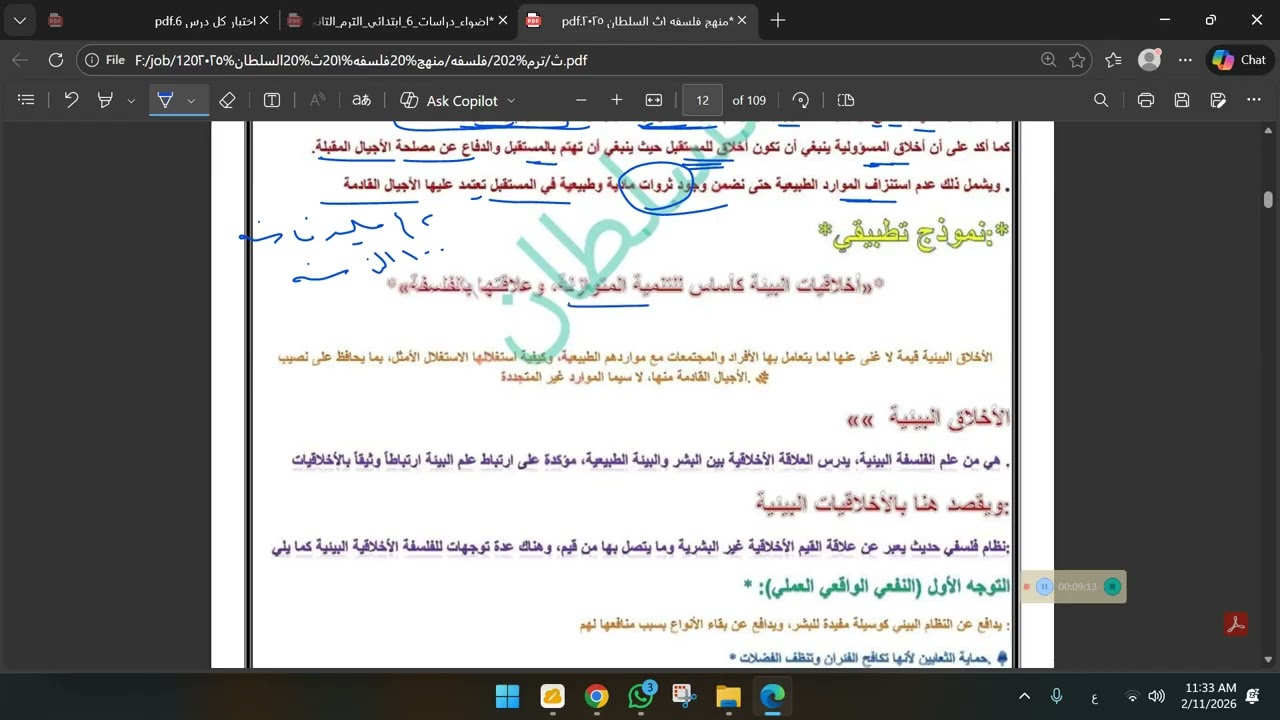
Task: Switch to the اضواء_دراسات_6 tab
Action: pyautogui.click(x=397, y=20)
